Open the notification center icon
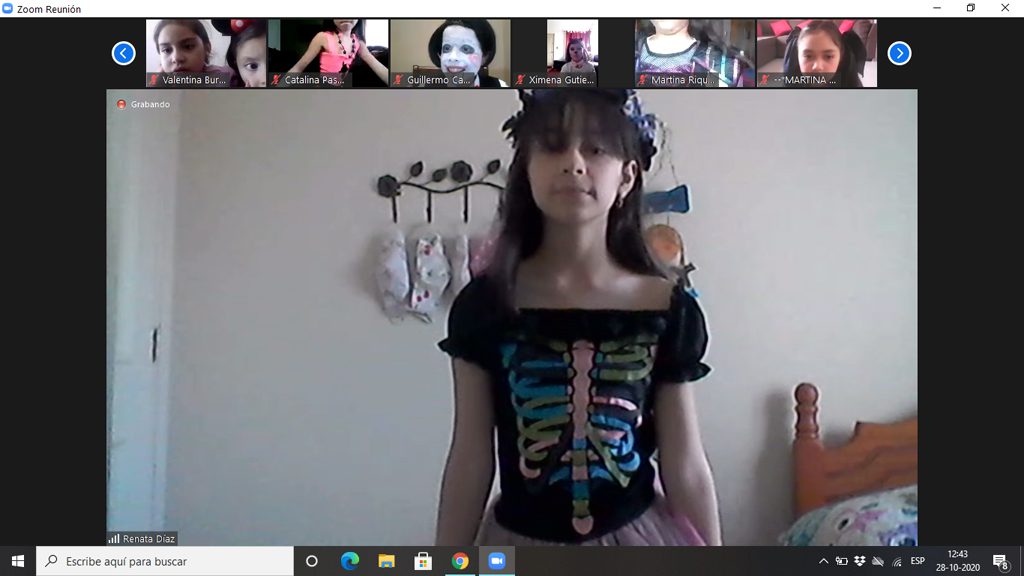Screen dimensions: 1024x576 [999, 561]
